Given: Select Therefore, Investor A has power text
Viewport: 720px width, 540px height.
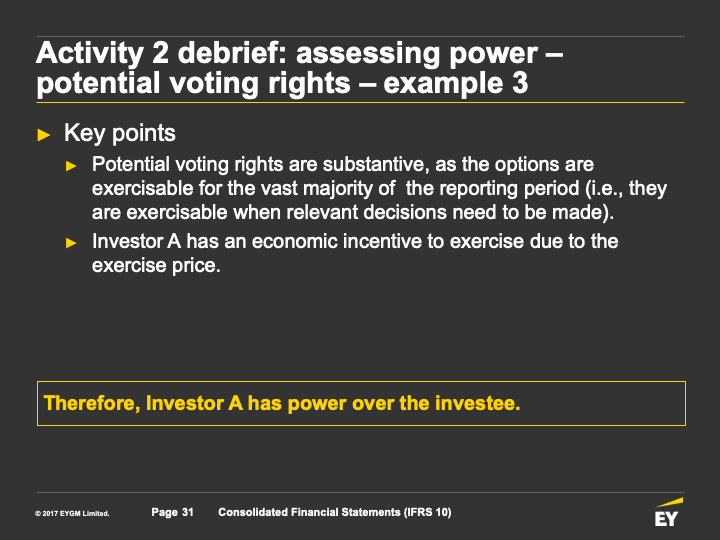Looking at the screenshot, I should [282, 403].
